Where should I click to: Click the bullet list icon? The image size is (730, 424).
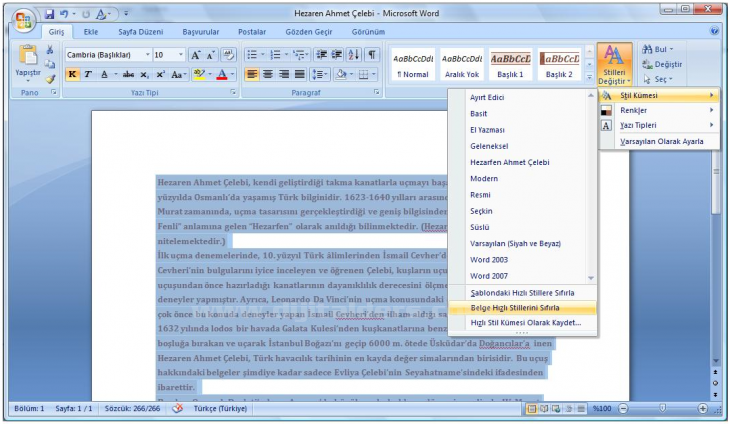pyautogui.click(x=252, y=55)
